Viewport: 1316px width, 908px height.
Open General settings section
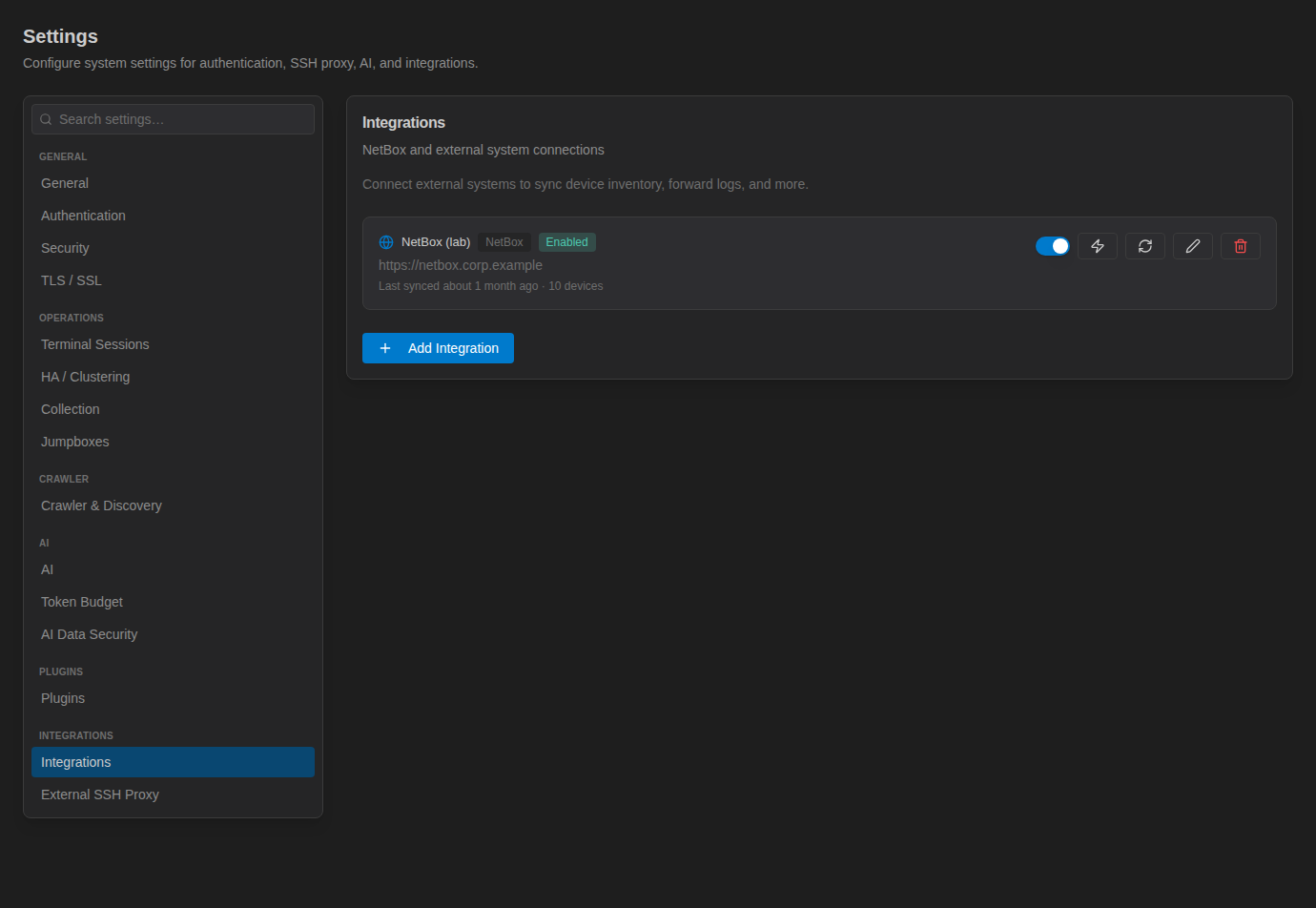[x=173, y=183]
